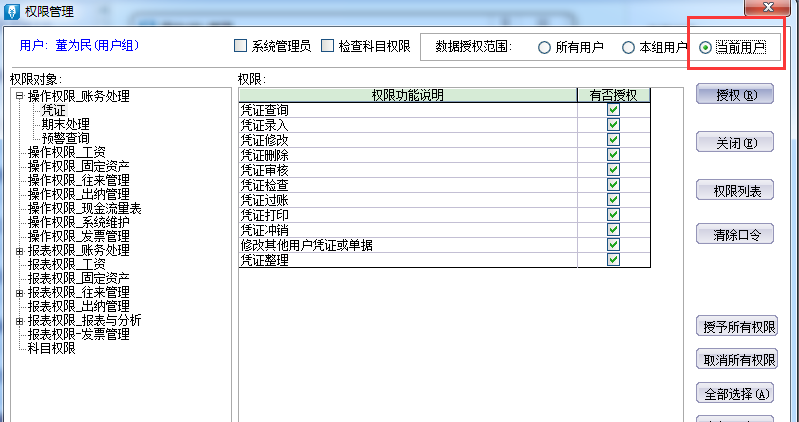Expand the 报表权限_账务处理 tree node
Viewport: 799px width, 422px height.
(x=19, y=250)
